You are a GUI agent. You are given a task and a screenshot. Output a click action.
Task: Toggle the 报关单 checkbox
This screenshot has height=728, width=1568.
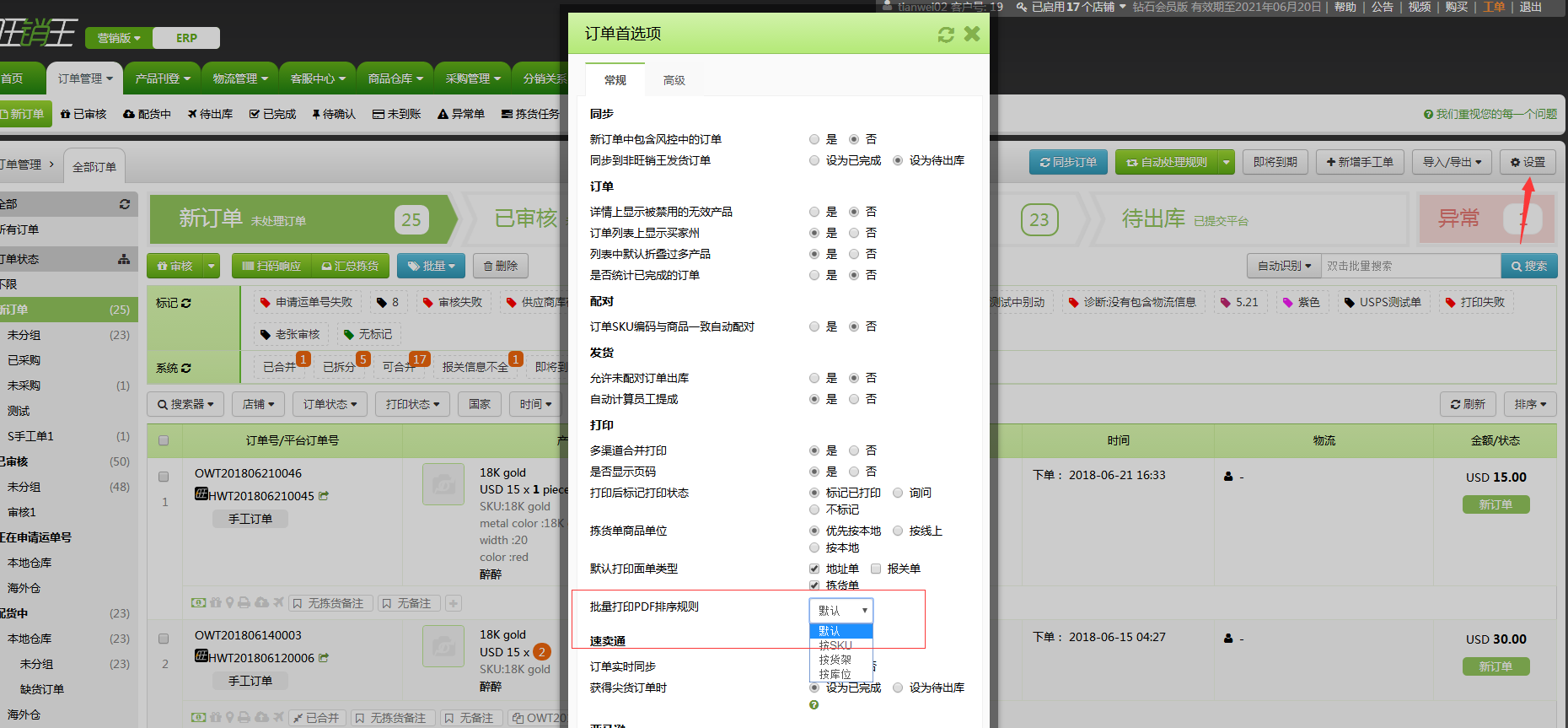(x=876, y=569)
